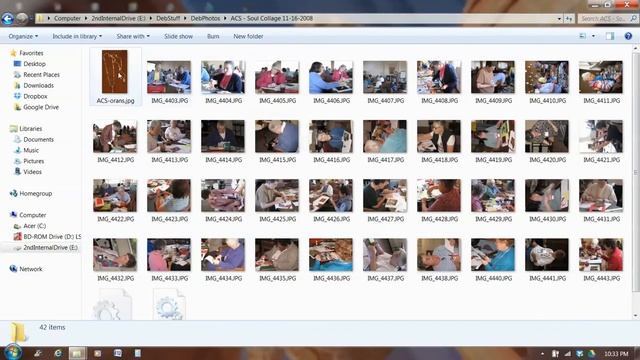Select thumbnail IMG_4438.JPG
This screenshot has width=640, height=360.
439,255
